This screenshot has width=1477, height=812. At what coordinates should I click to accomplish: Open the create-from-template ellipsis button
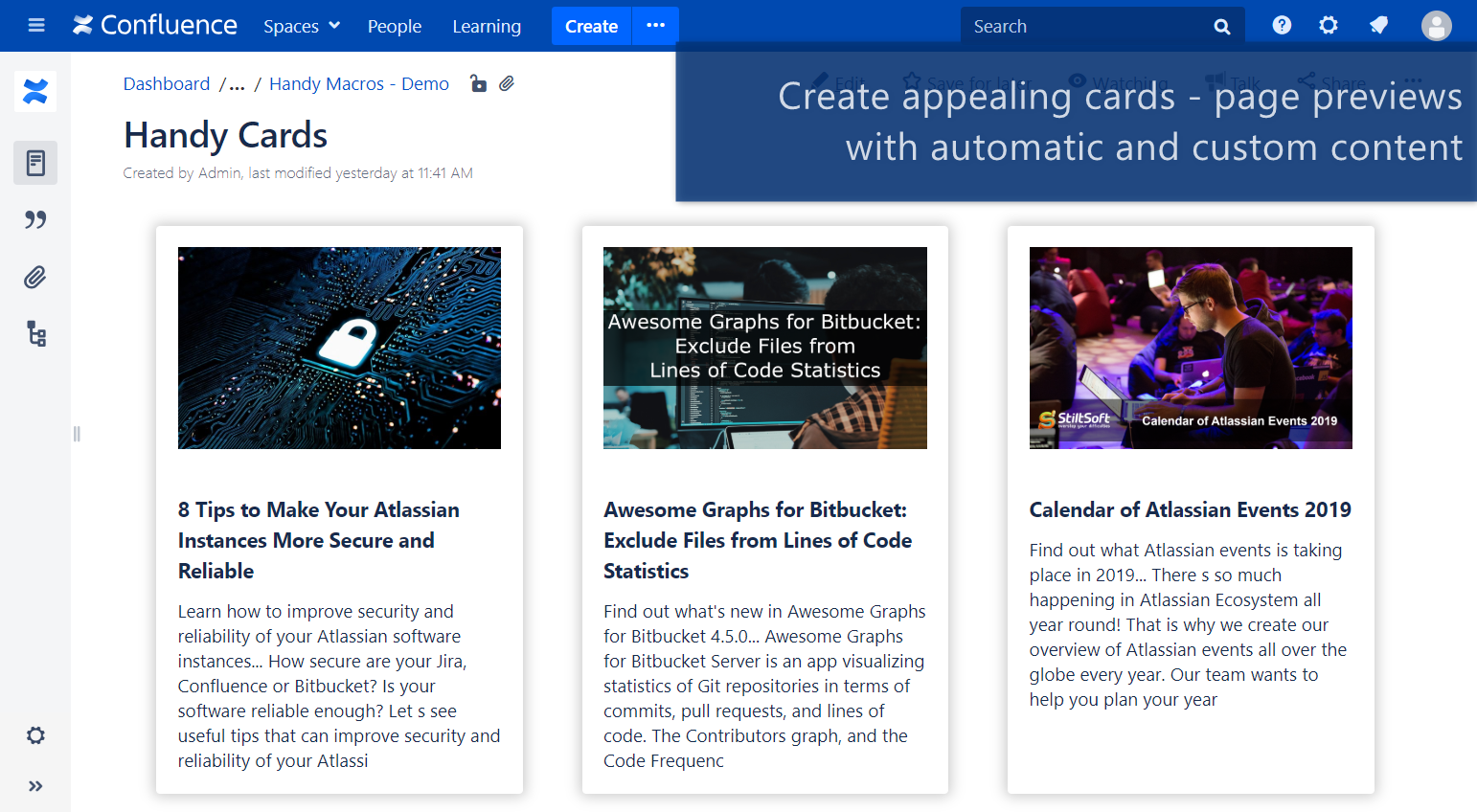(x=656, y=26)
